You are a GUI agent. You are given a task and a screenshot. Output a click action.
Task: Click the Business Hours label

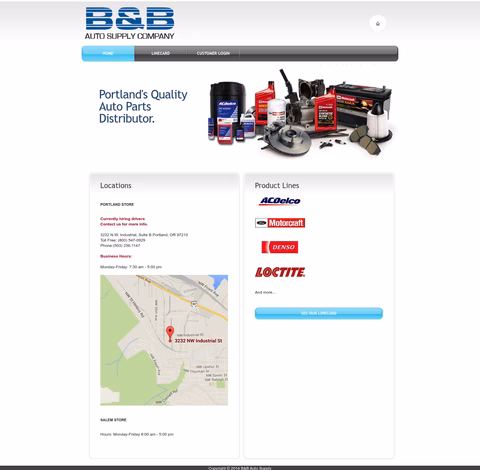click(x=116, y=256)
